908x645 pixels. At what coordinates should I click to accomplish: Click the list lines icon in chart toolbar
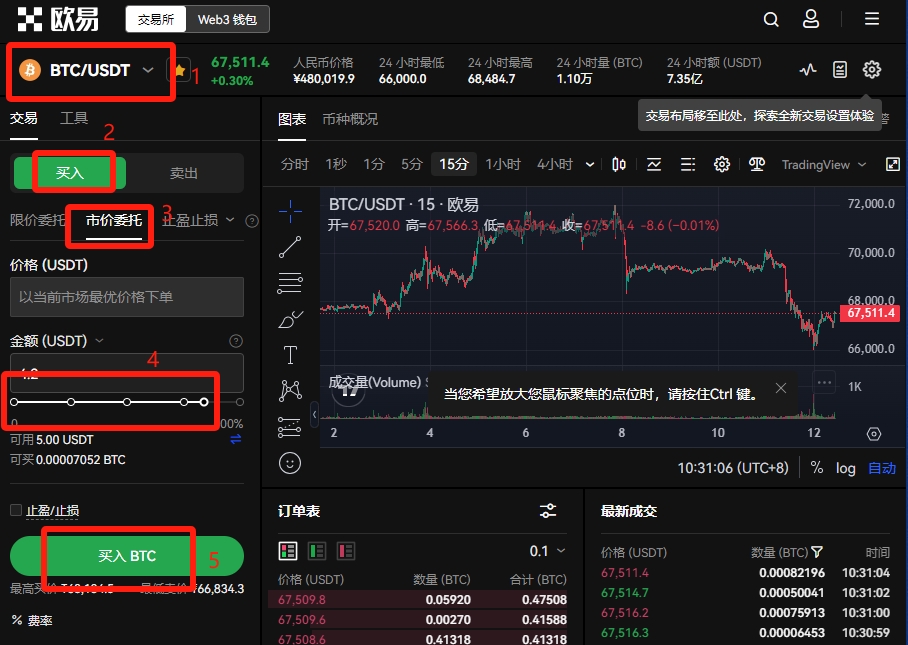pos(687,165)
